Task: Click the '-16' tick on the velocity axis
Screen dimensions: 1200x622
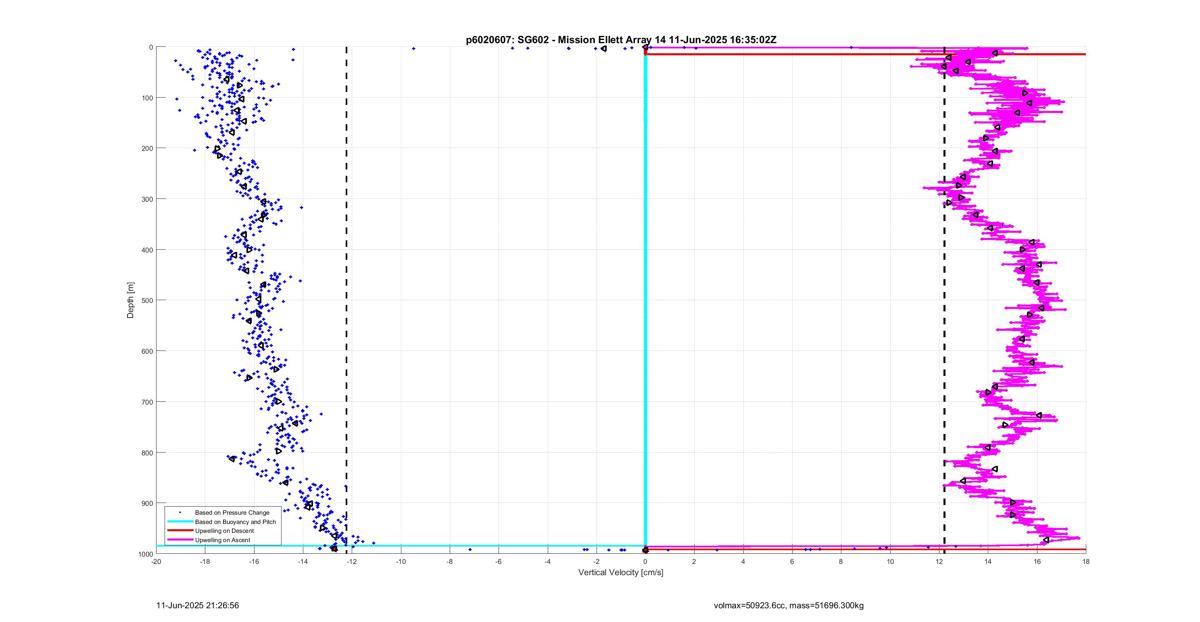Action: pos(254,561)
